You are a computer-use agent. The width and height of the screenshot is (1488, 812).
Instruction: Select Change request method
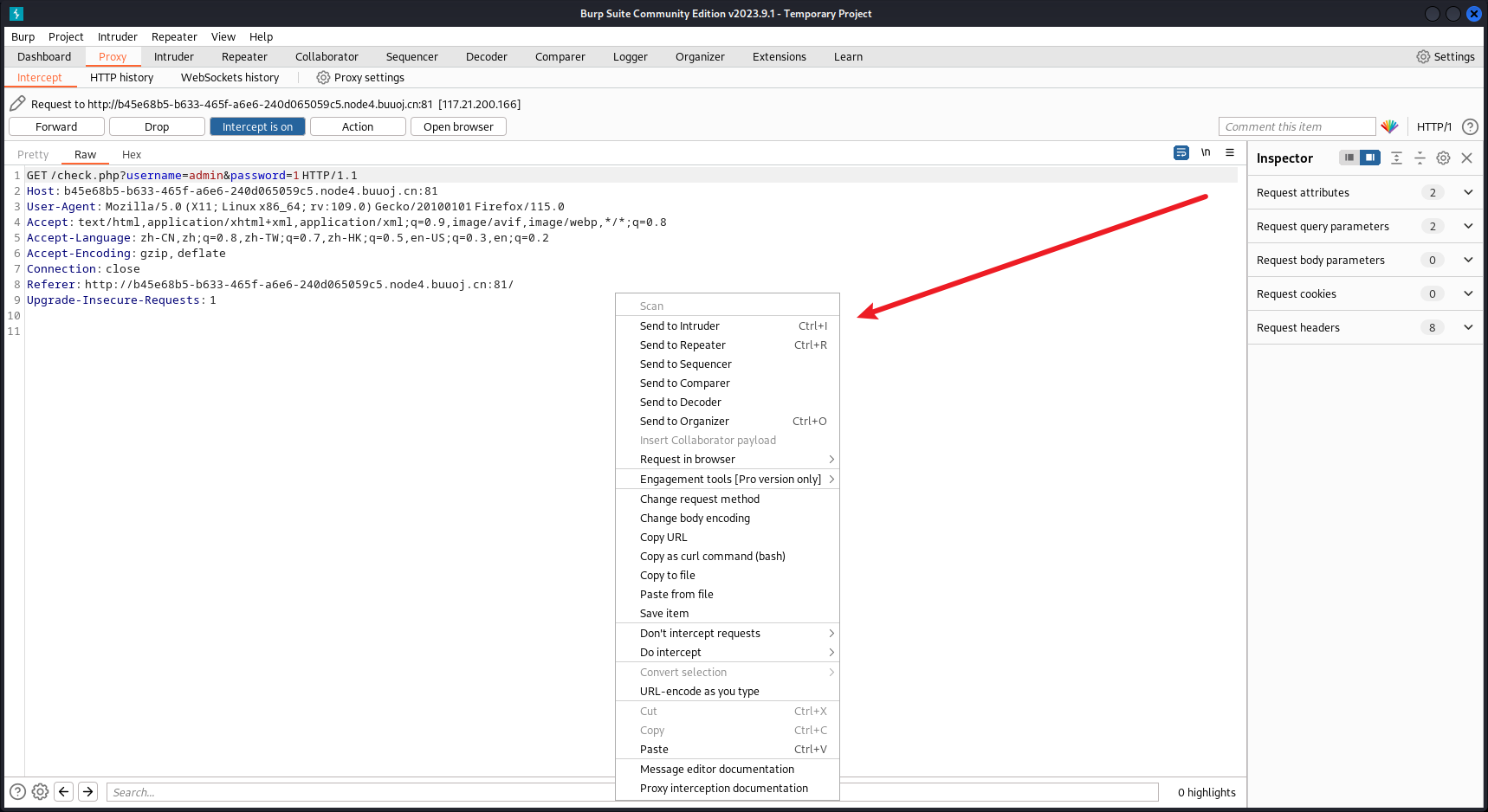point(728,499)
